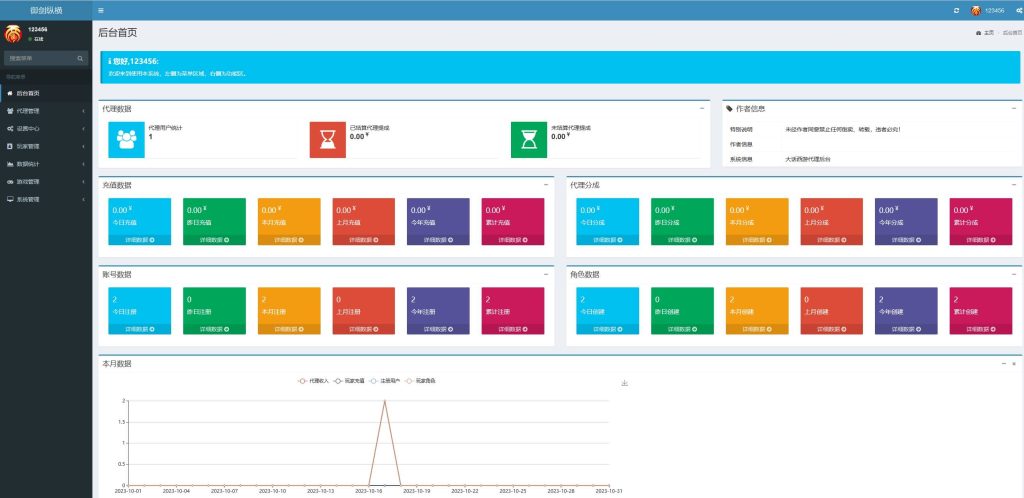
Task: Toggle 代理收入 series in chart legend
Action: (314, 381)
